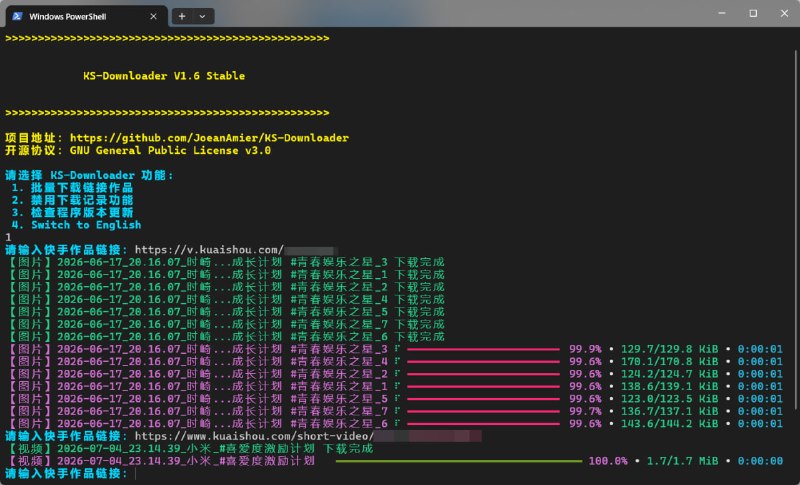Click the www.kuaishou.com/short-video URL text

(254, 437)
